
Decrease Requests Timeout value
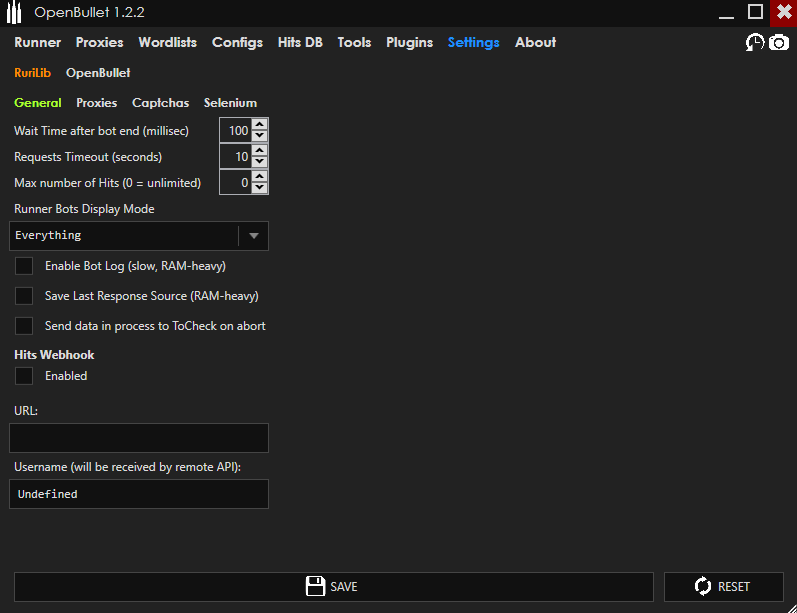pyautogui.click(x=260, y=162)
